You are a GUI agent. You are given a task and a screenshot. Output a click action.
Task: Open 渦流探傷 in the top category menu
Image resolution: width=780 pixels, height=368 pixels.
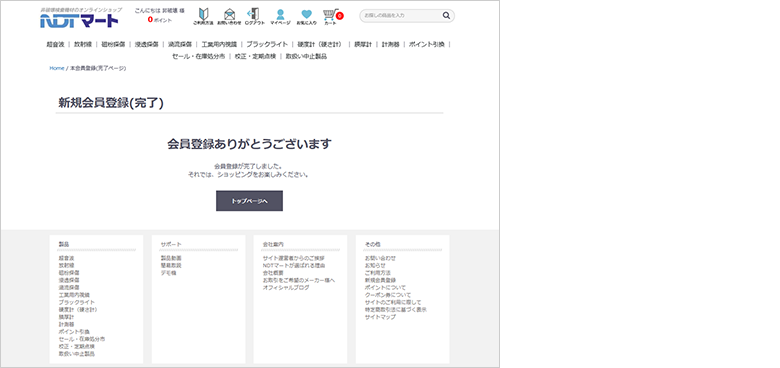point(180,44)
